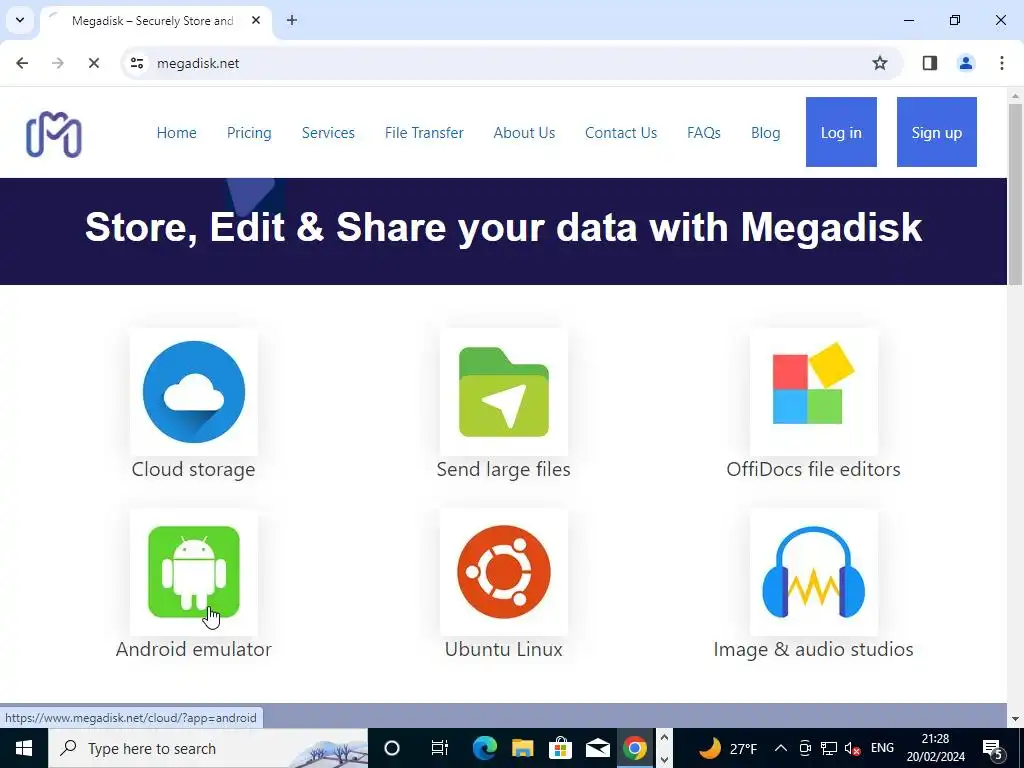Open the Image & audio studios headphones icon

coord(813,572)
